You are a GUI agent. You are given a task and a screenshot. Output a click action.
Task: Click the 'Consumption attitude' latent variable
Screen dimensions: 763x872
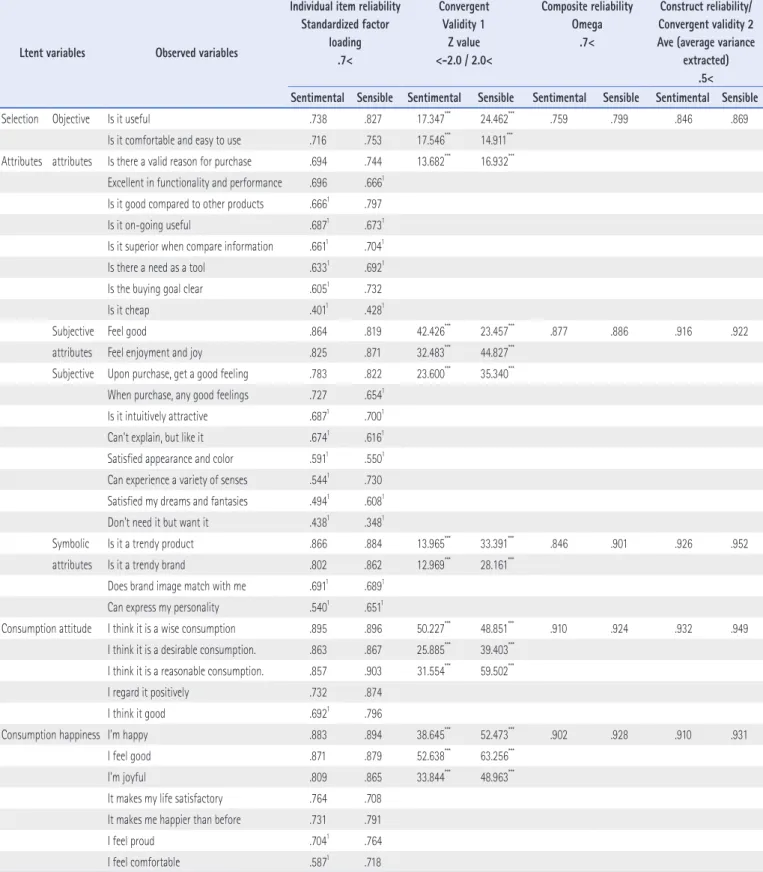tap(46, 628)
